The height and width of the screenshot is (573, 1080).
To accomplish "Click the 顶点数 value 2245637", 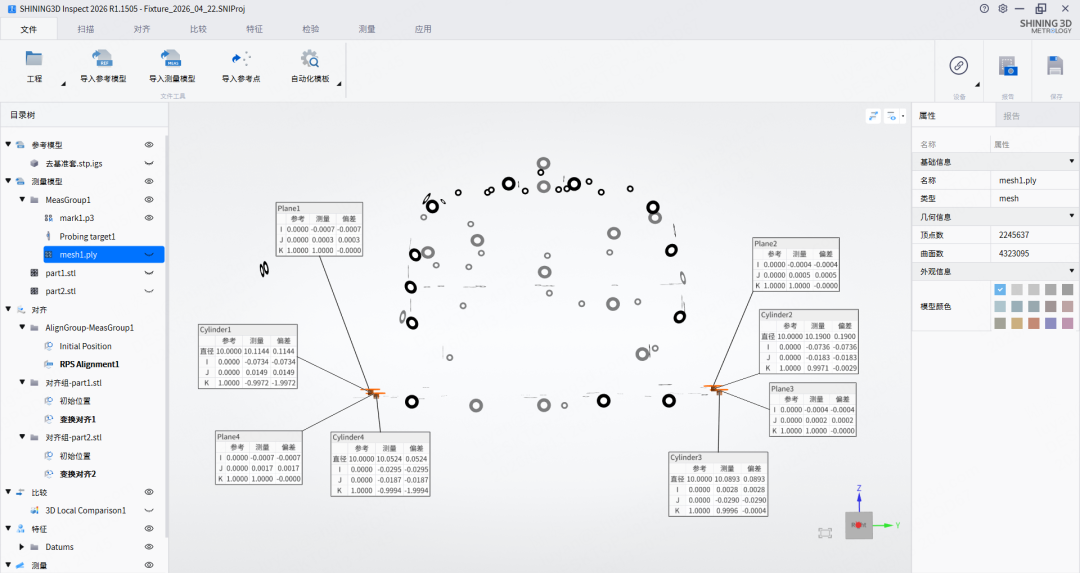I will 1014,235.
